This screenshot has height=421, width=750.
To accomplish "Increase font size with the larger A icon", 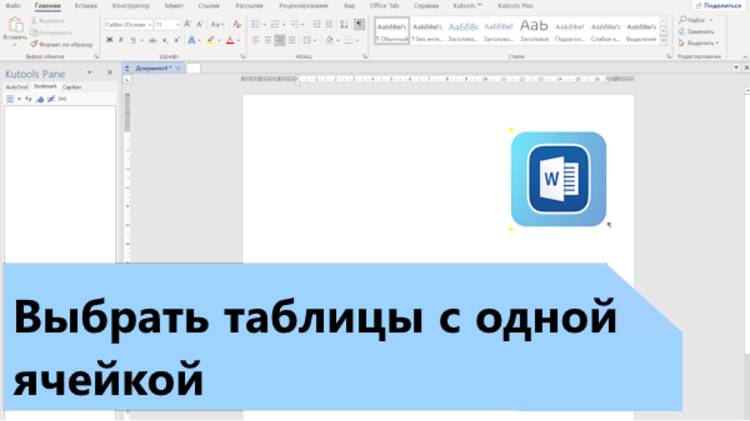I will [188, 24].
